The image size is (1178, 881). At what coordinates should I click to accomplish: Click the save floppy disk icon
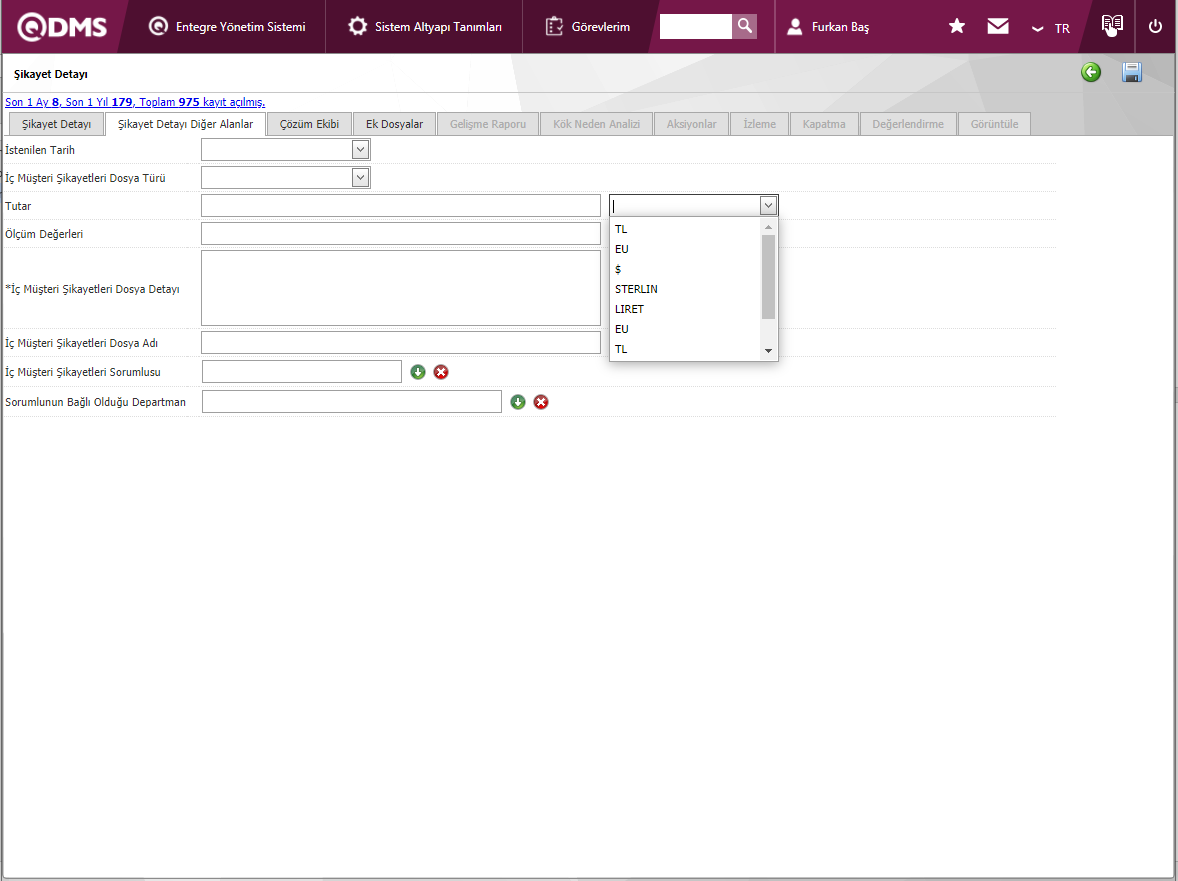pos(1132,73)
